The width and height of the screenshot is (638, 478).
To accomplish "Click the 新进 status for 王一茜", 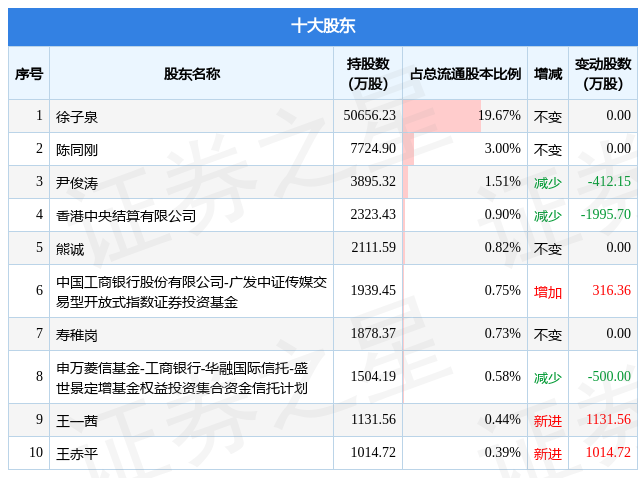I will (548, 420).
